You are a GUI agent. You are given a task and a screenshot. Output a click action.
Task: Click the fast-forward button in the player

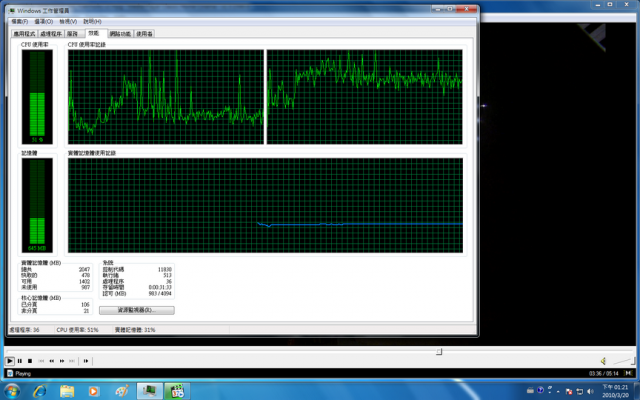(62, 361)
